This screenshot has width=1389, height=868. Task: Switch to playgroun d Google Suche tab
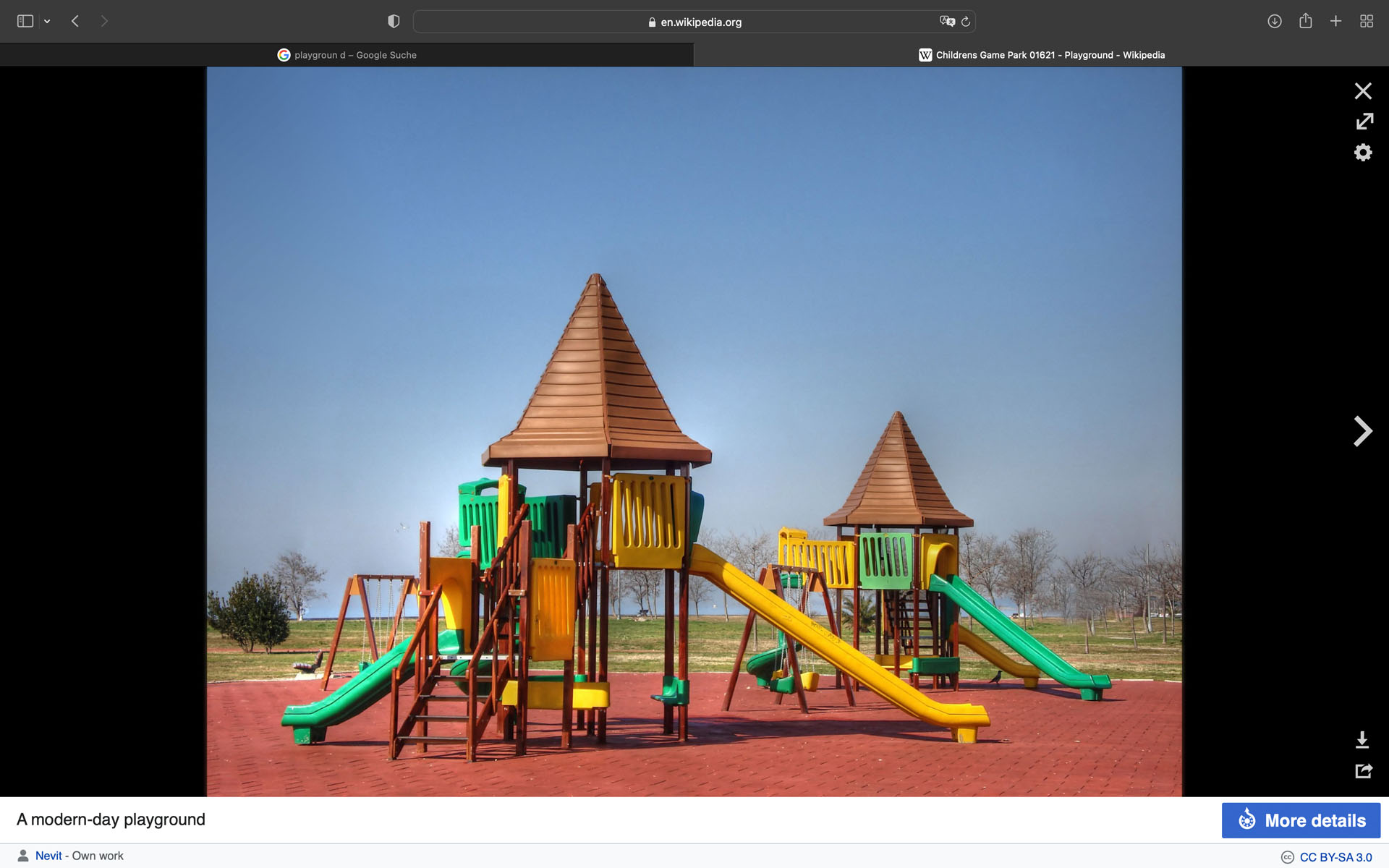click(x=347, y=55)
